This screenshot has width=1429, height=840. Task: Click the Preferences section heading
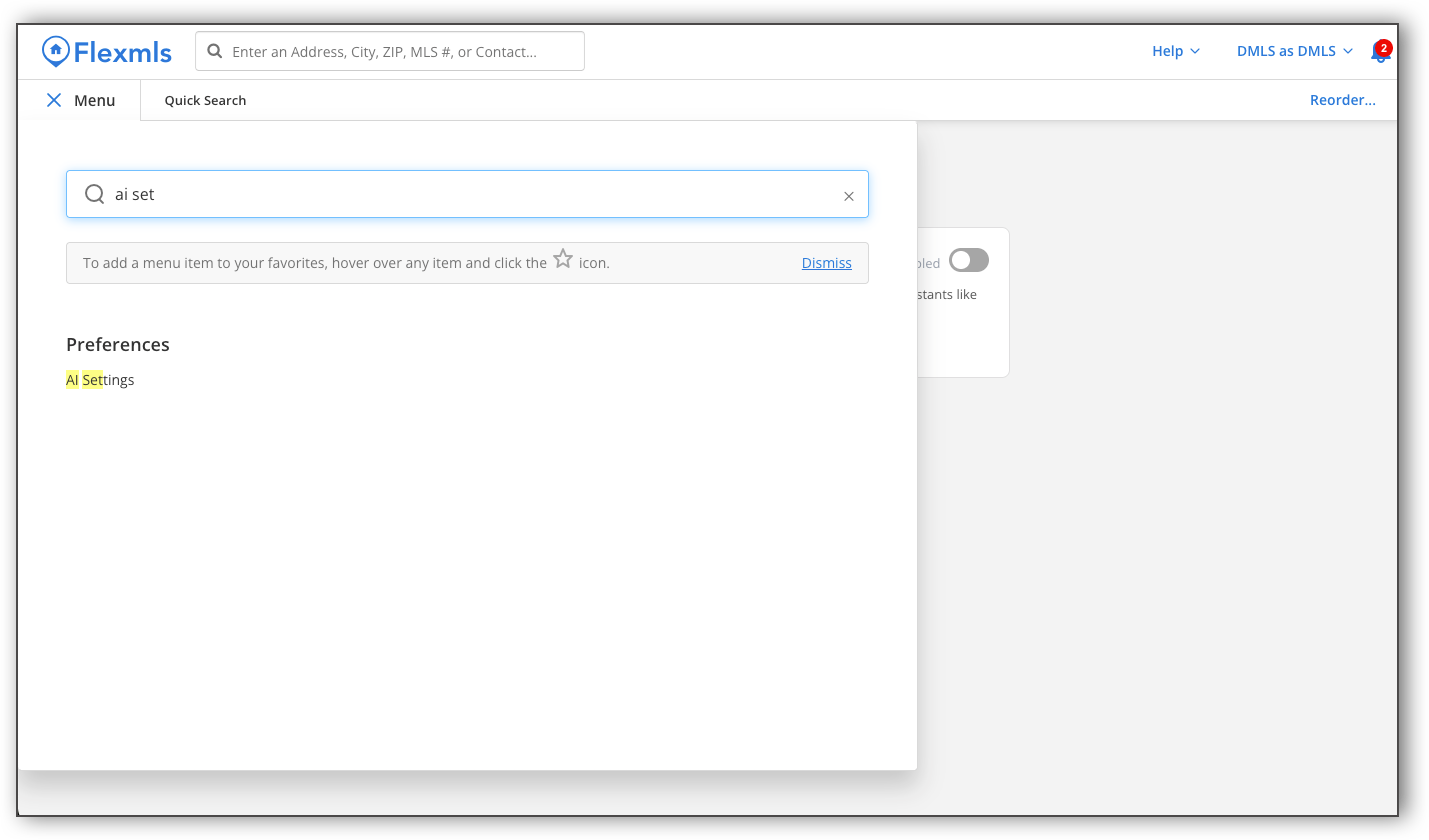(x=118, y=344)
